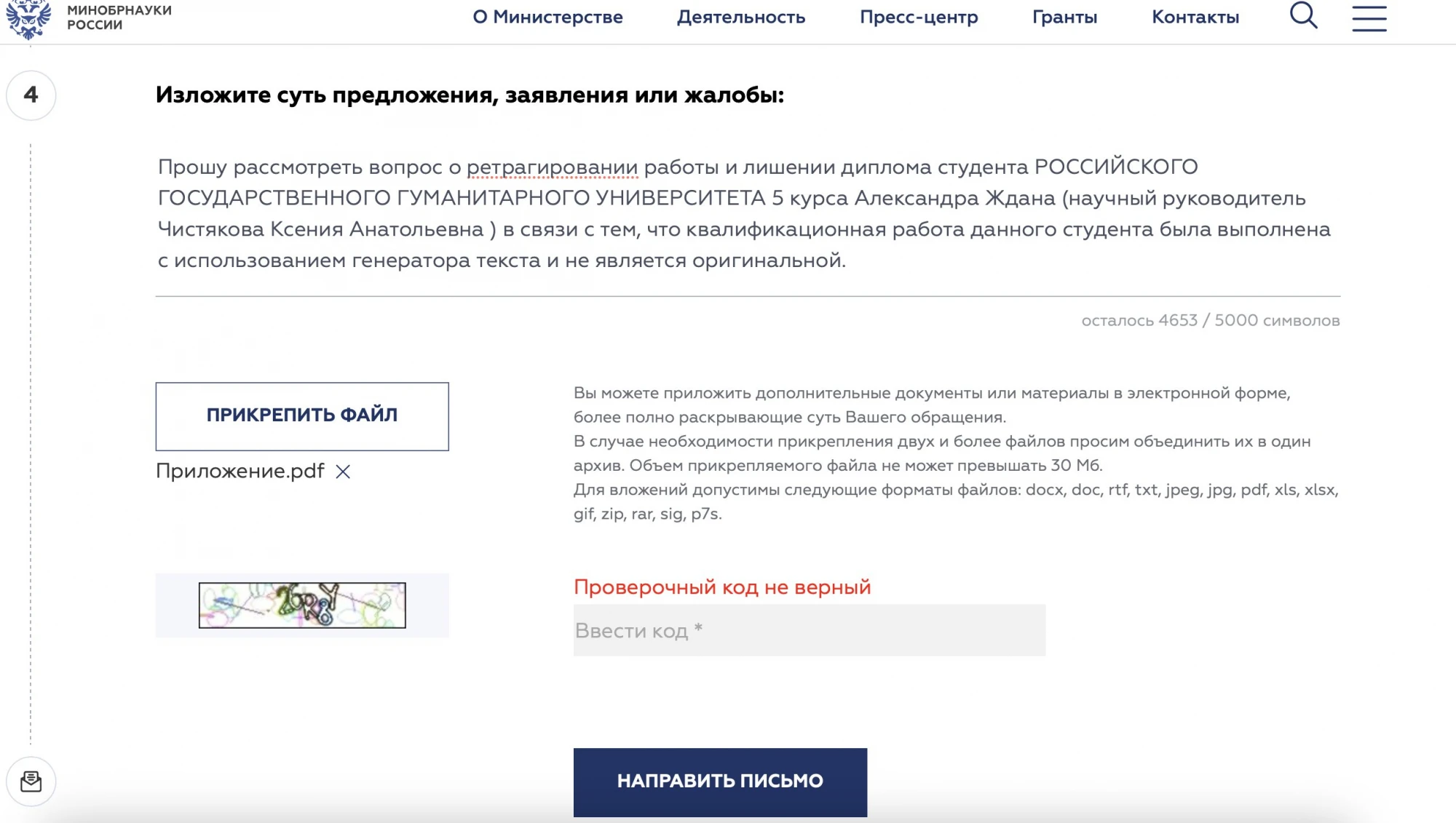1456x823 pixels.
Task: Navigate to the Контакты page
Action: [1195, 17]
